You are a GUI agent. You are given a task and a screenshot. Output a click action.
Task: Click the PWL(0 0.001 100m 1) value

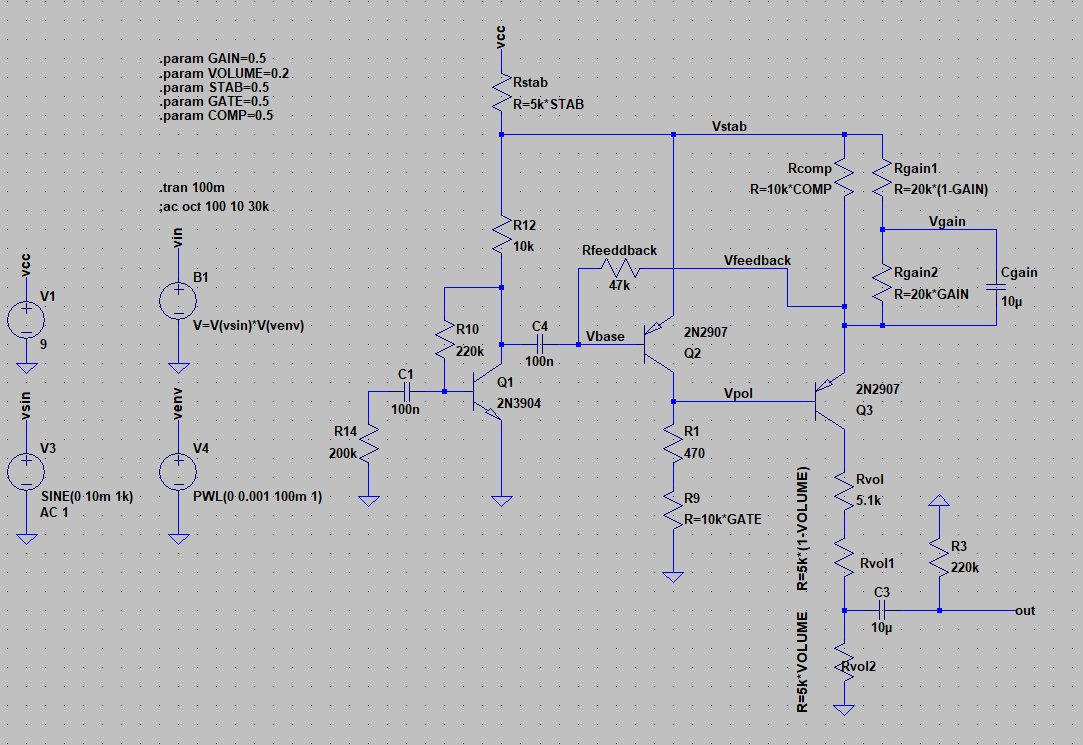pyautogui.click(x=258, y=496)
